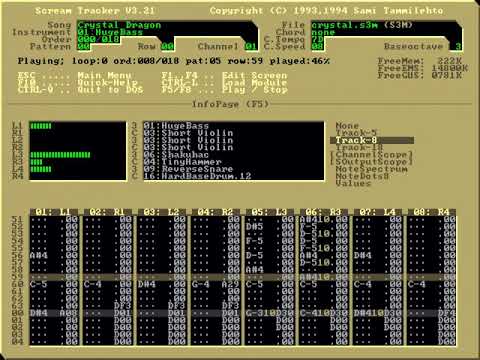Click the 03: L2 track header
This screenshot has height=360, width=480.
click(162, 212)
